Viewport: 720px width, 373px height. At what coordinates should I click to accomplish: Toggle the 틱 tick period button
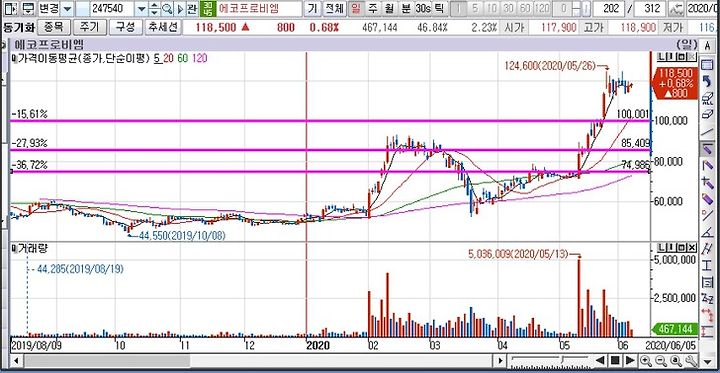click(x=439, y=8)
